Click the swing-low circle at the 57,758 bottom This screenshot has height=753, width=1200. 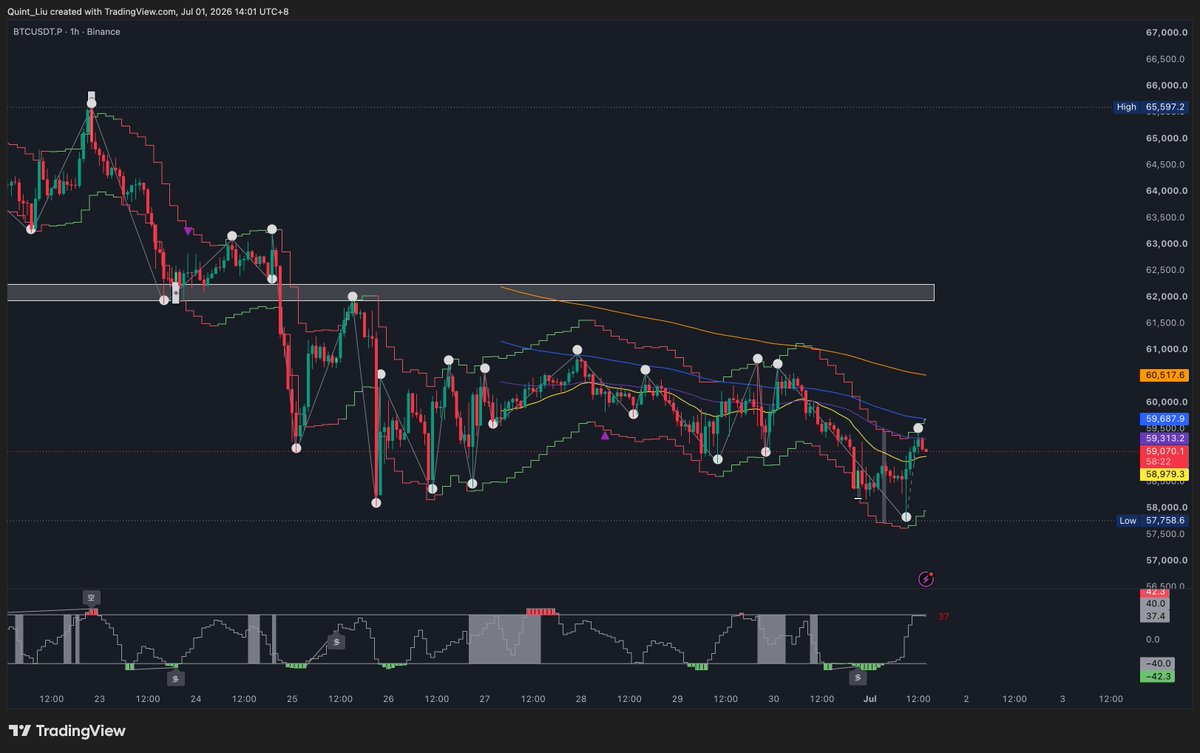(x=906, y=517)
